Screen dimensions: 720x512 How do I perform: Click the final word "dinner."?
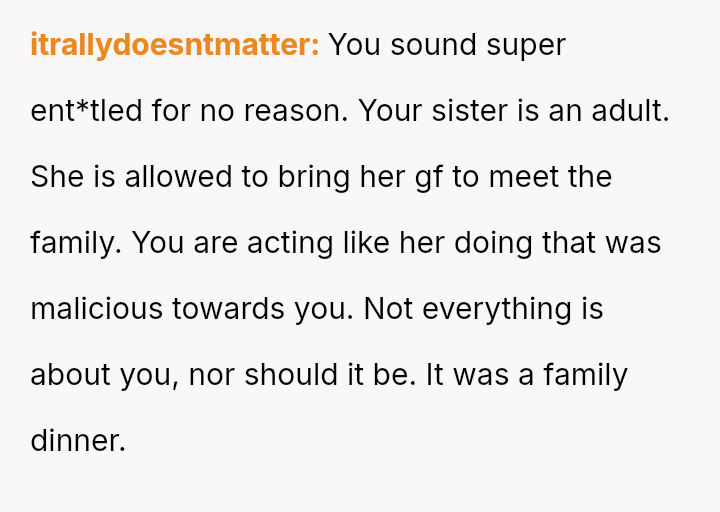[78, 441]
